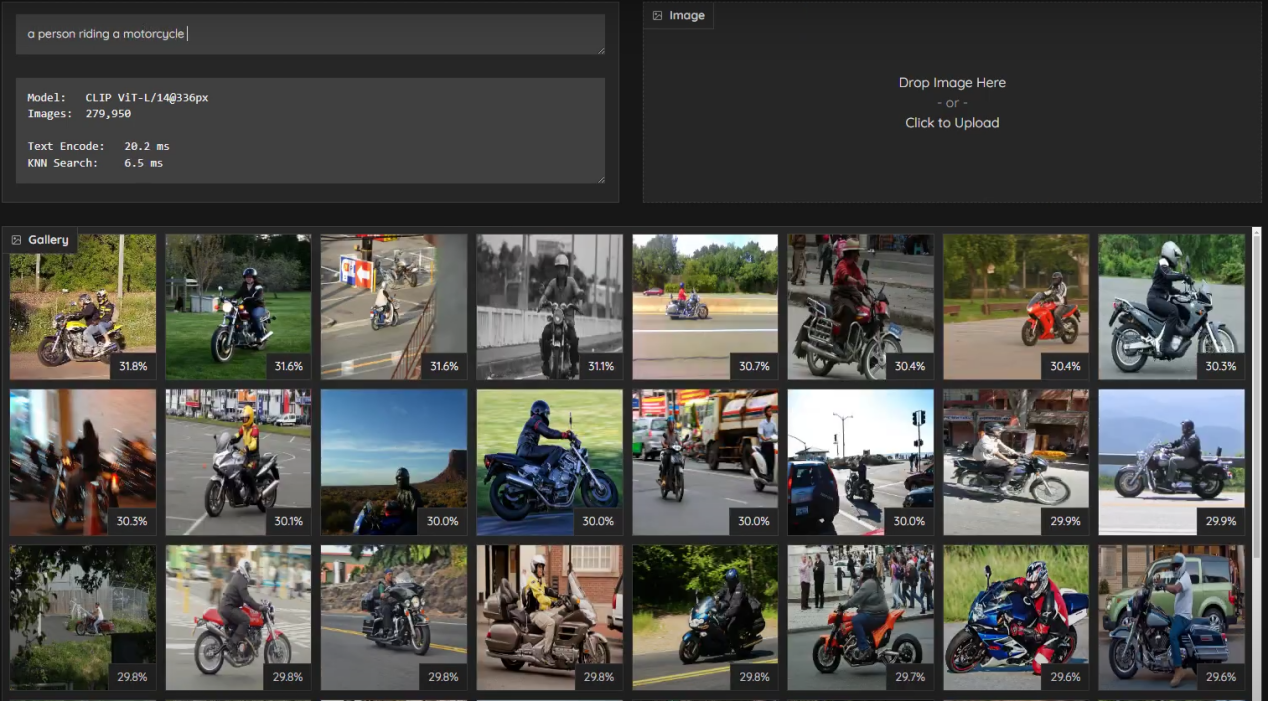This screenshot has height=701, width=1268.
Task: Click the image icon beside the Image label
Action: click(657, 16)
